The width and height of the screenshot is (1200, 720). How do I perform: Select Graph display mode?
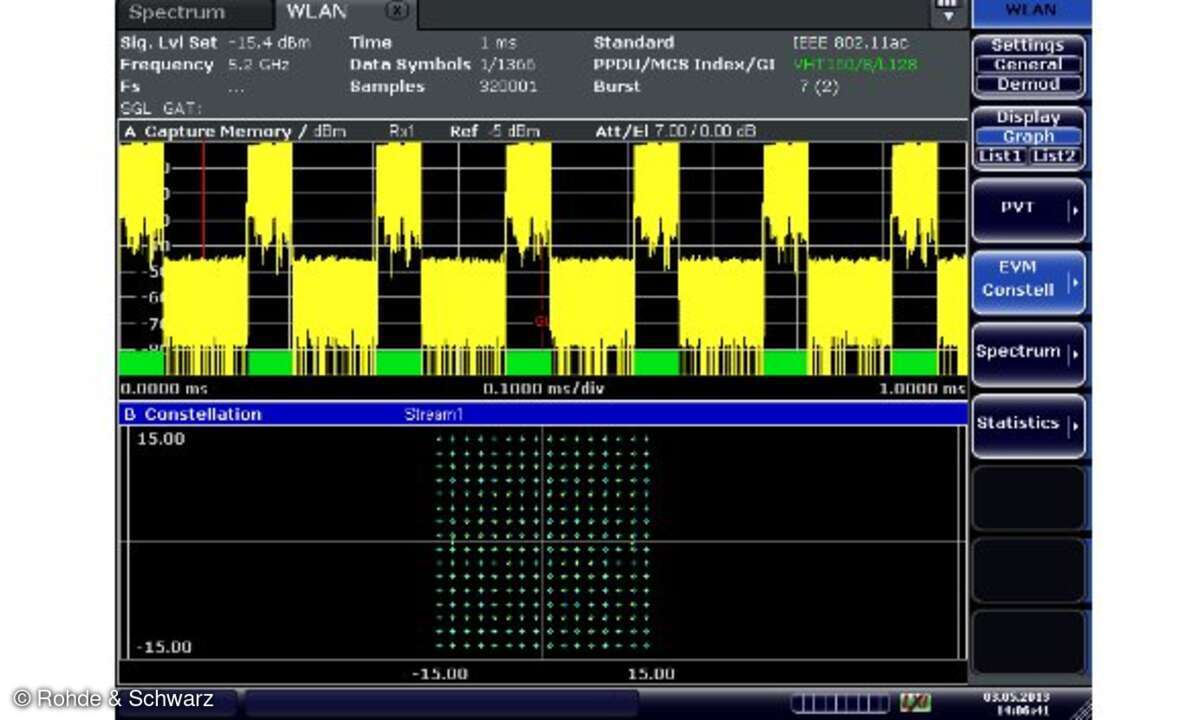click(1028, 137)
